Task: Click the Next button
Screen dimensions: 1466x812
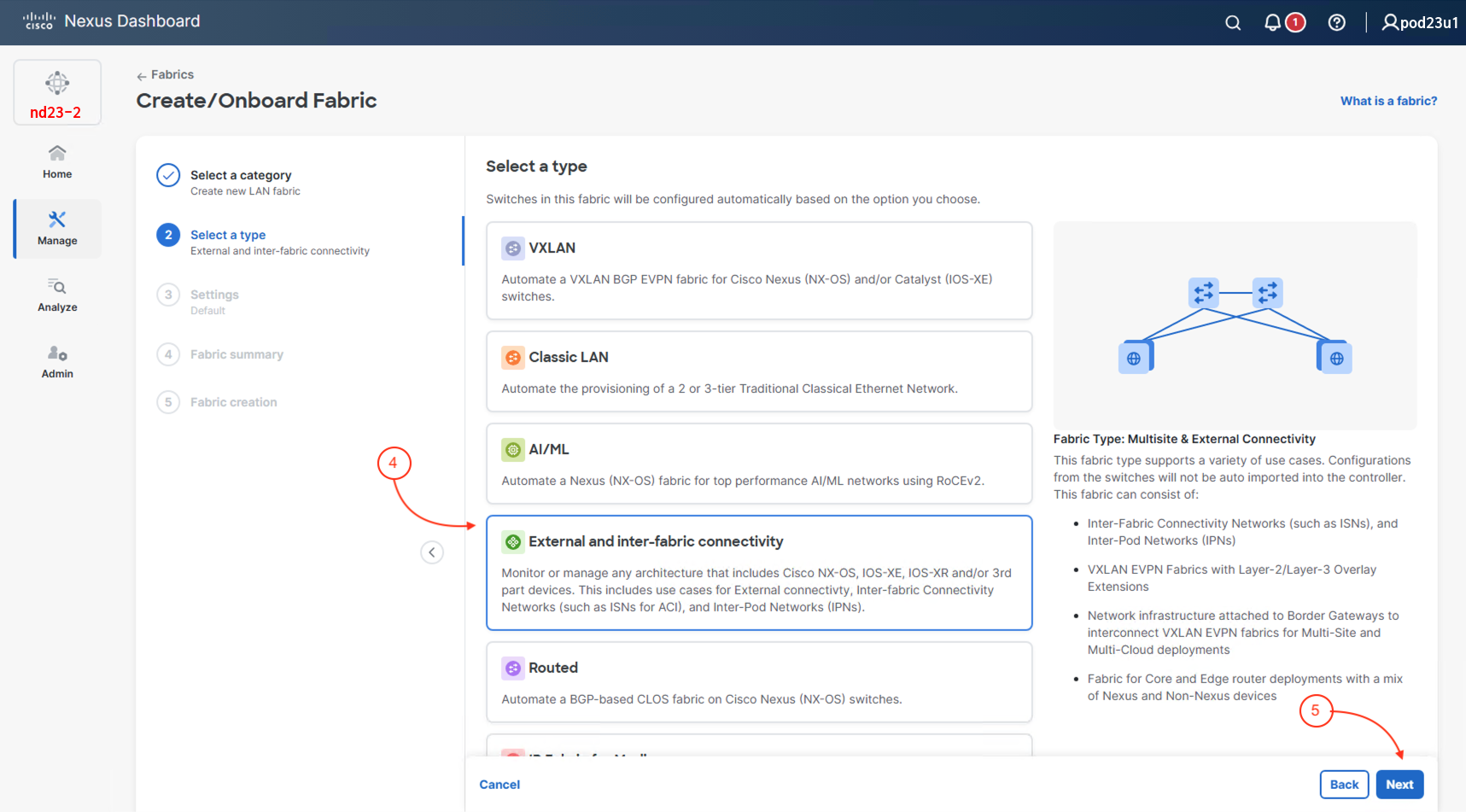Action: (1399, 785)
